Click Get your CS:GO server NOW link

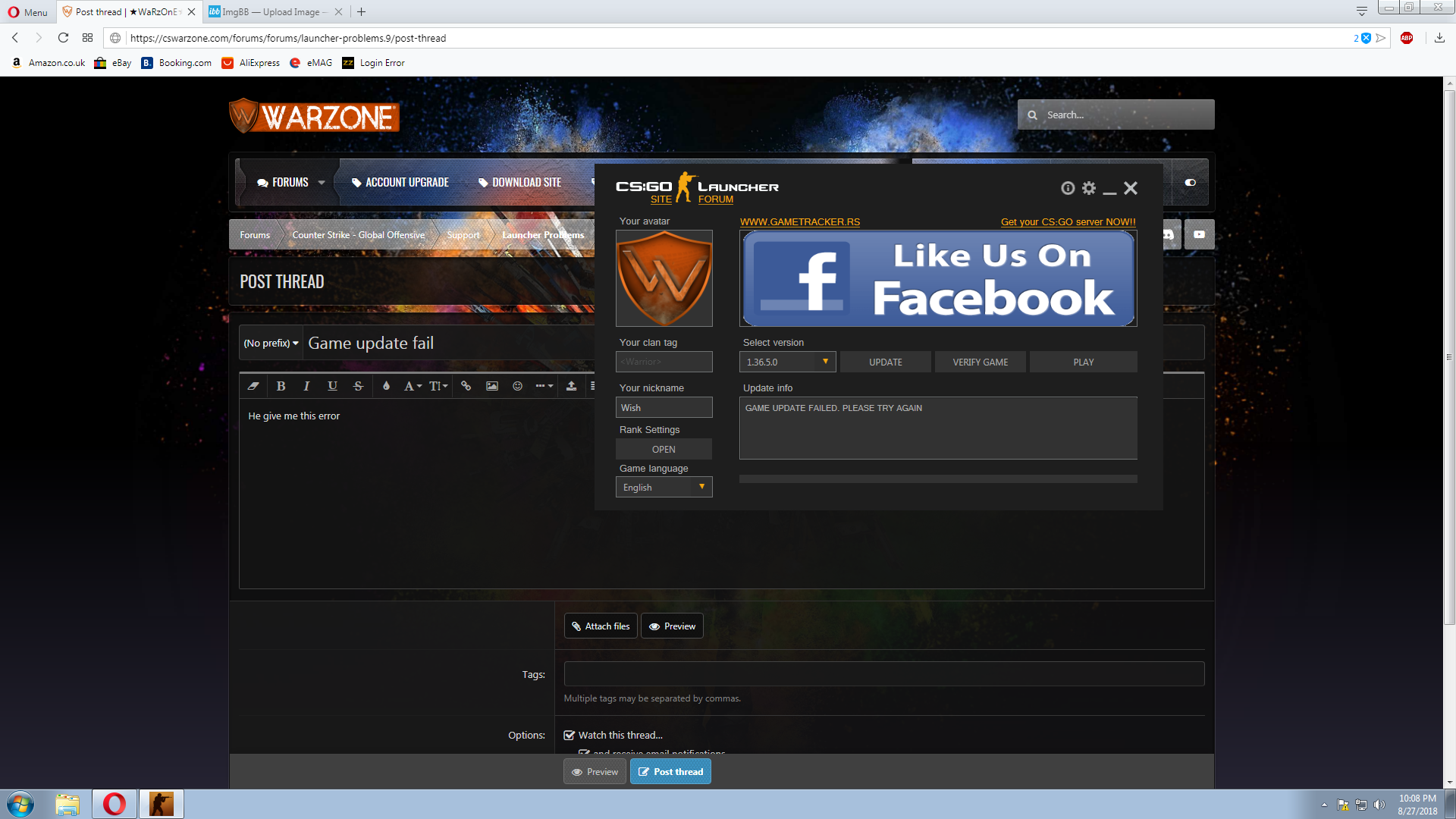click(x=1068, y=222)
